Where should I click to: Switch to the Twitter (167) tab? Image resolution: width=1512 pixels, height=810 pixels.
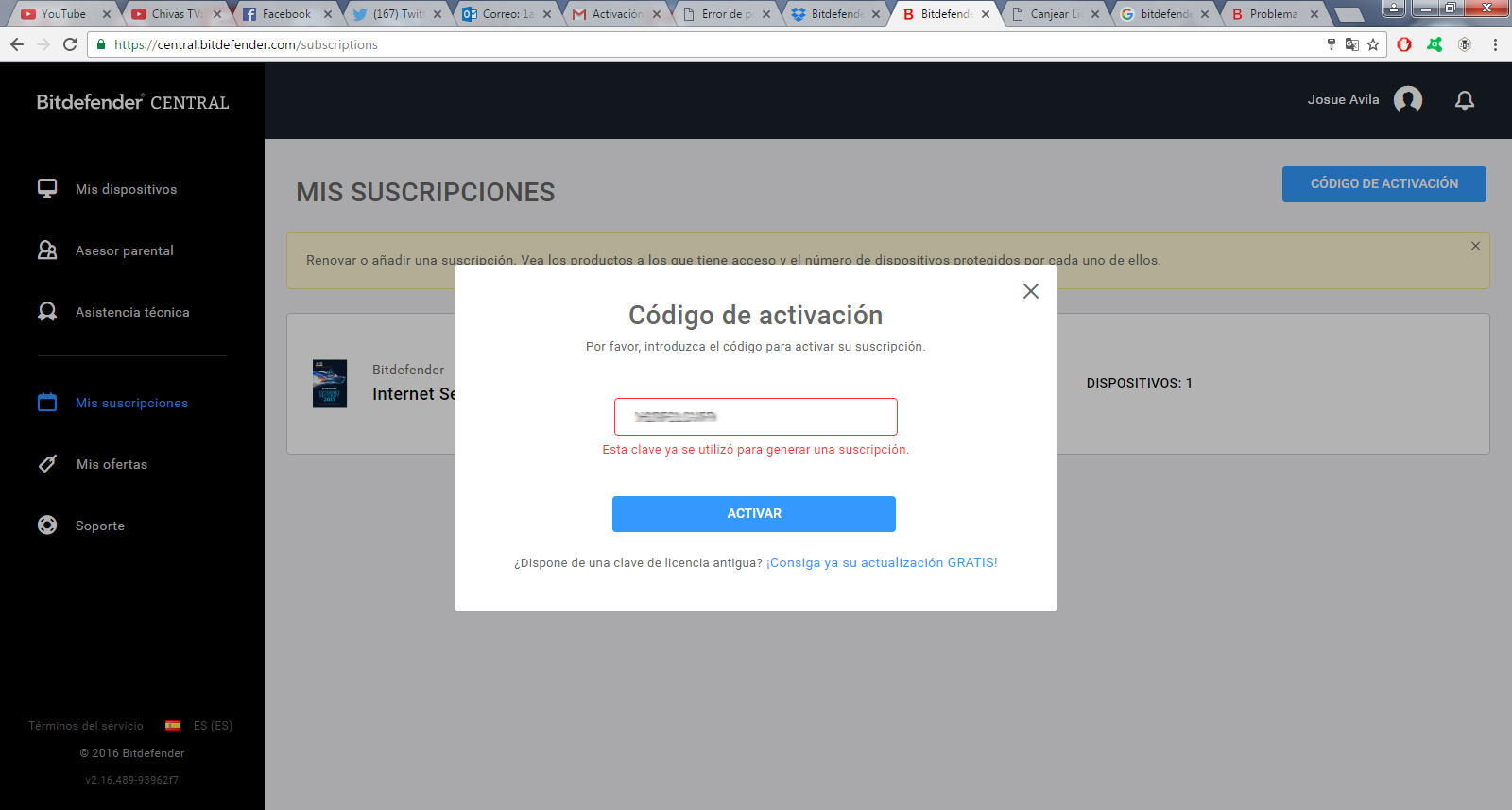(x=397, y=14)
